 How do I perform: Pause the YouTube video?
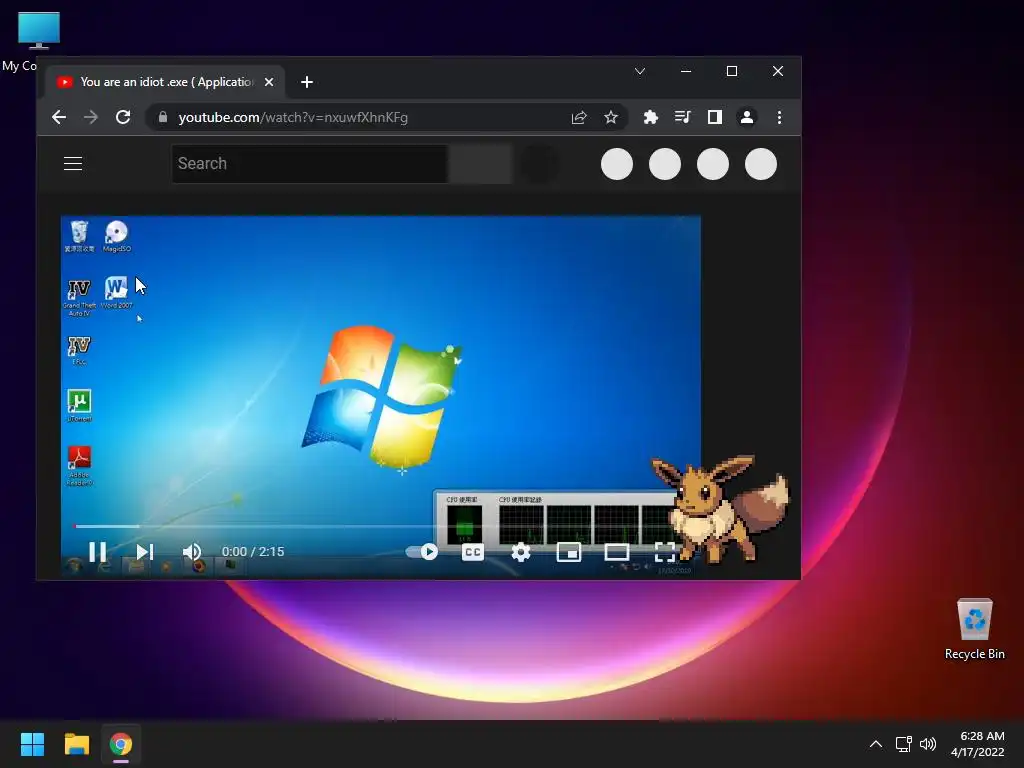[97, 552]
